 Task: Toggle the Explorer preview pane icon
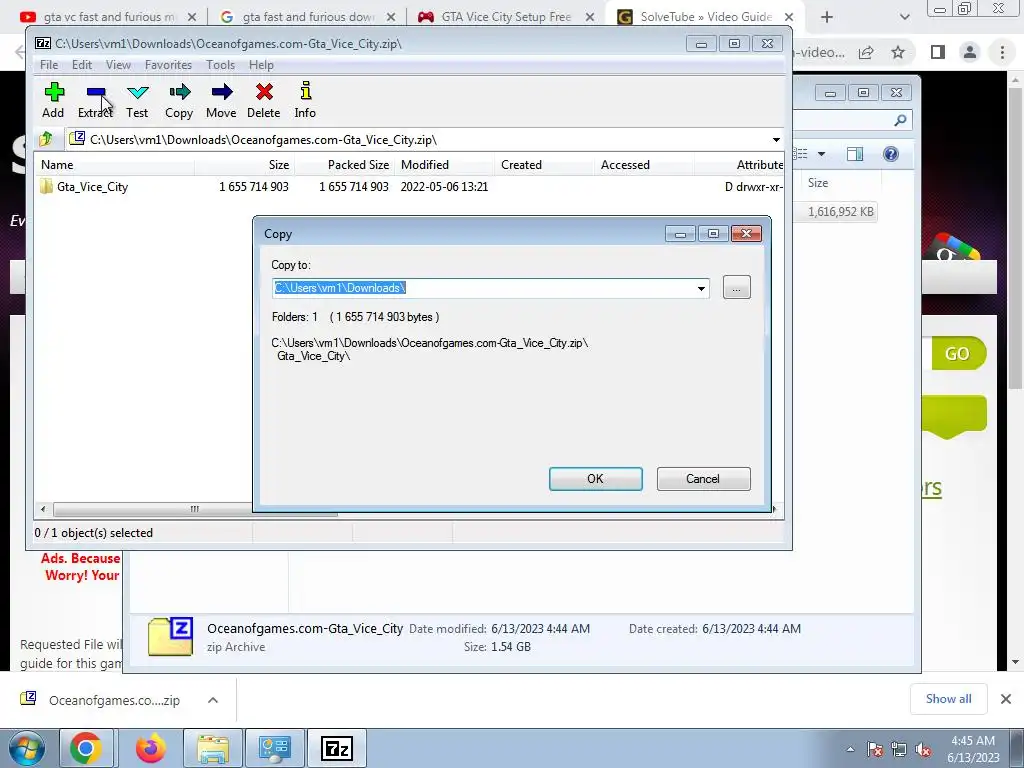(x=855, y=154)
